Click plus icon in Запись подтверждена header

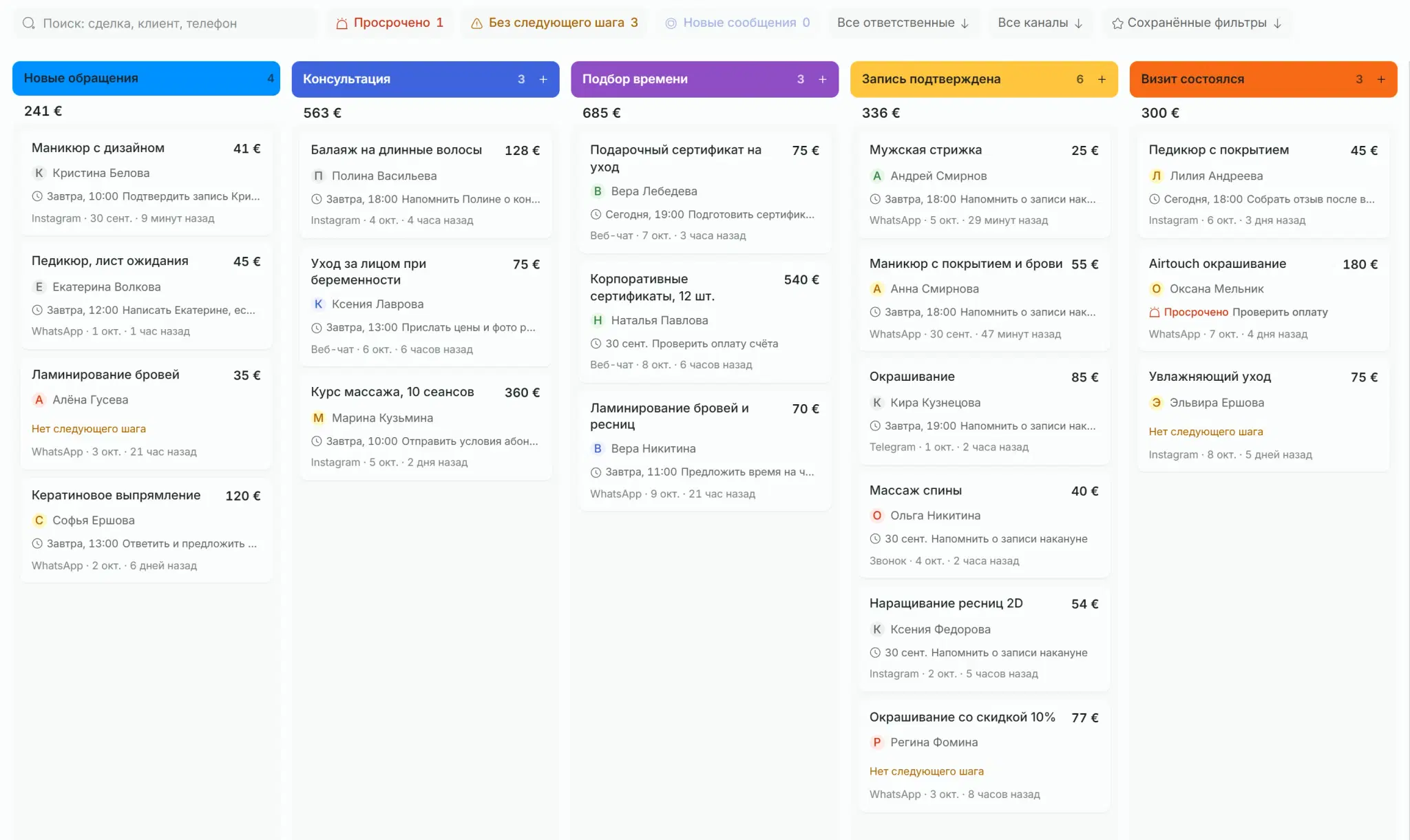(x=1102, y=79)
